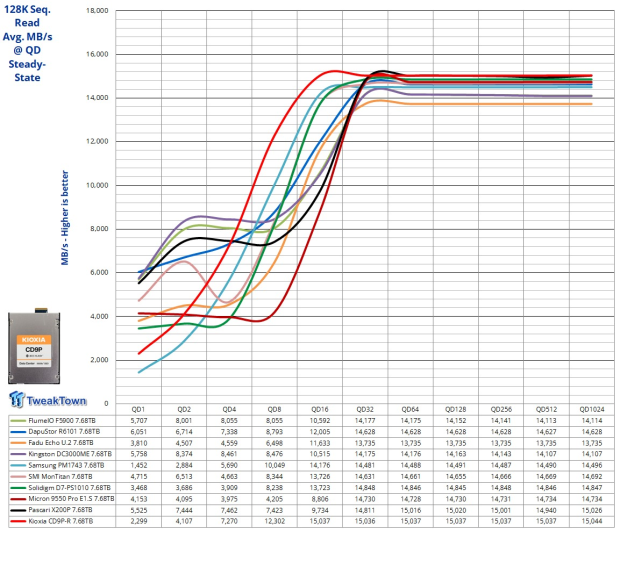
Task: Select the Micron 9550 Pro E1.S label
Action: 71,499
